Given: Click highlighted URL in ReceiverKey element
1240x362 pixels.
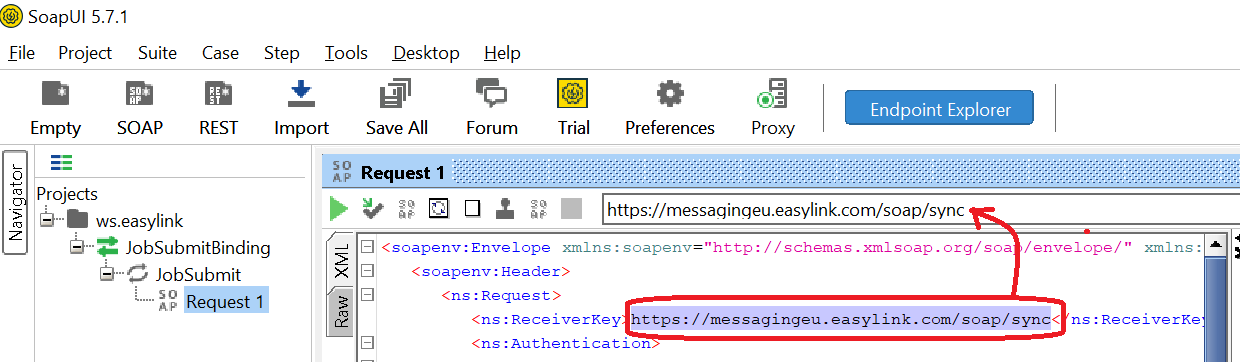Looking at the screenshot, I should (x=841, y=319).
